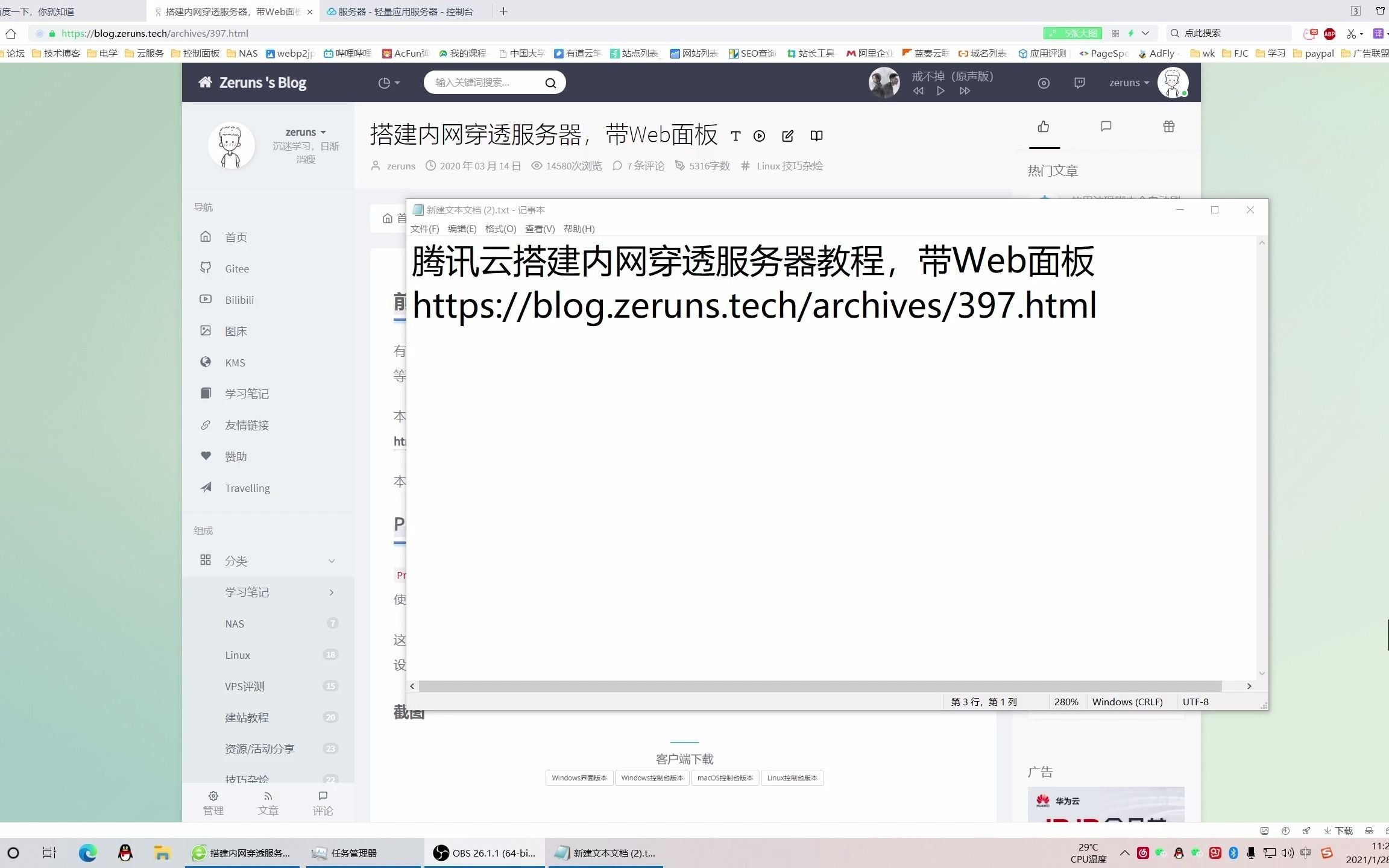This screenshot has width=1389, height=868.
Task: Open the zeruns user dropdown in header
Action: click(1129, 83)
